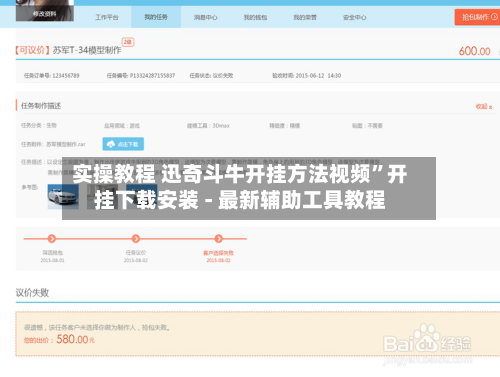Click the 任务制作描述 section heading

41,106
